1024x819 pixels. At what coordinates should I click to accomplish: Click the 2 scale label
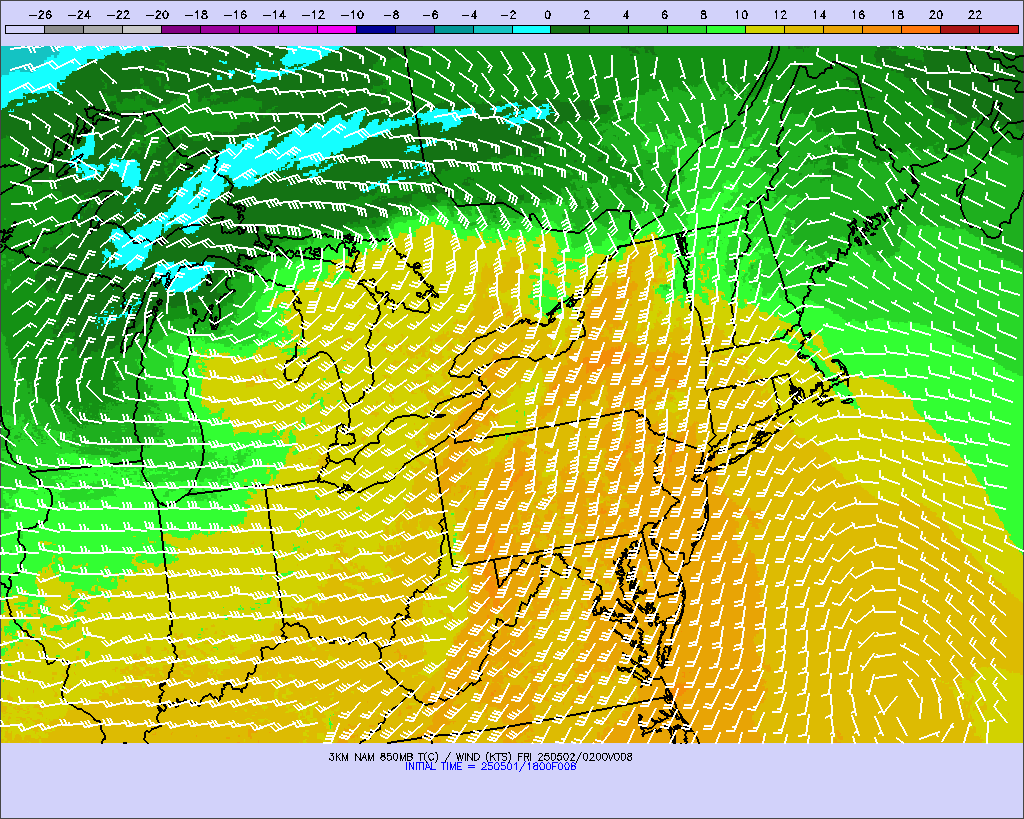tap(586, 14)
